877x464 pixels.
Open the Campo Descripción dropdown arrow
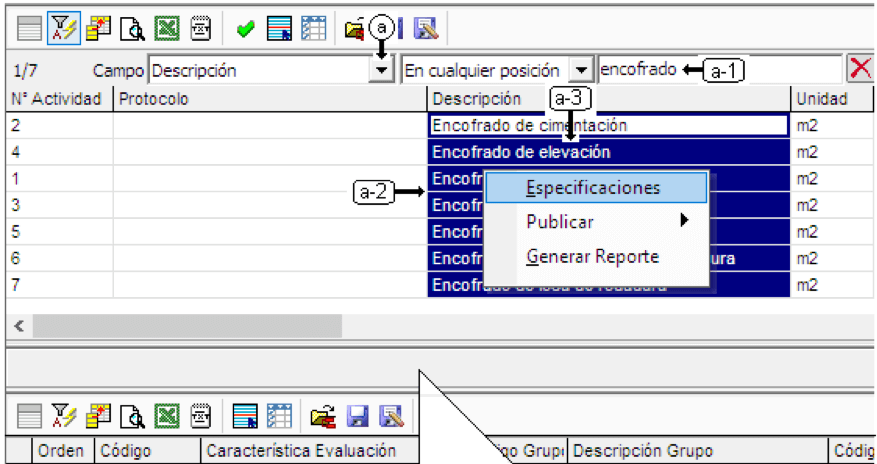tap(381, 71)
